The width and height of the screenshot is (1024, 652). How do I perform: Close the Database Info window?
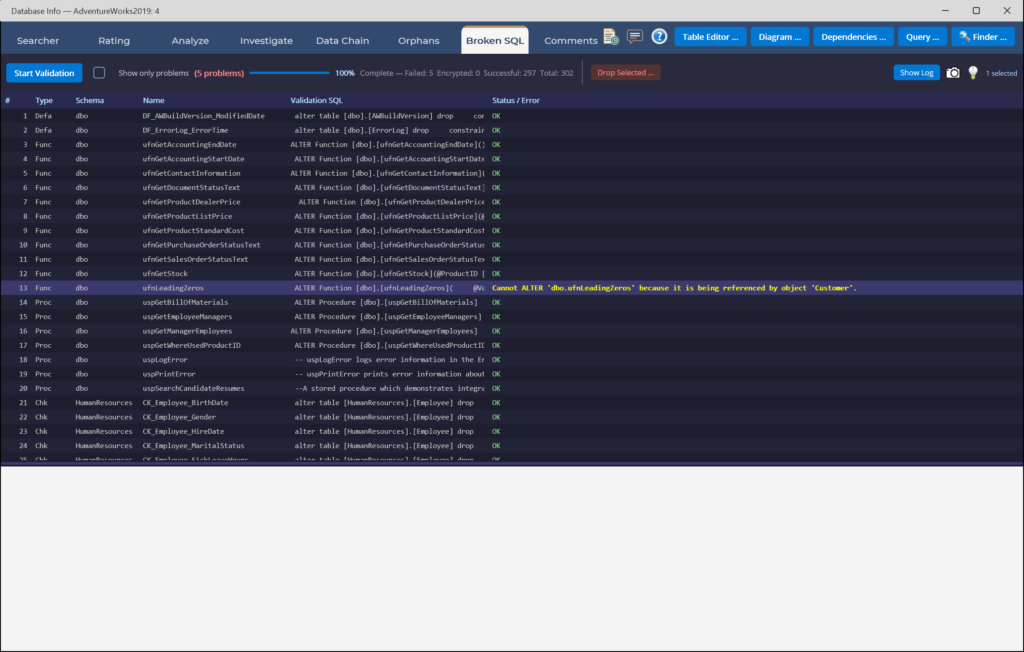coord(1006,10)
